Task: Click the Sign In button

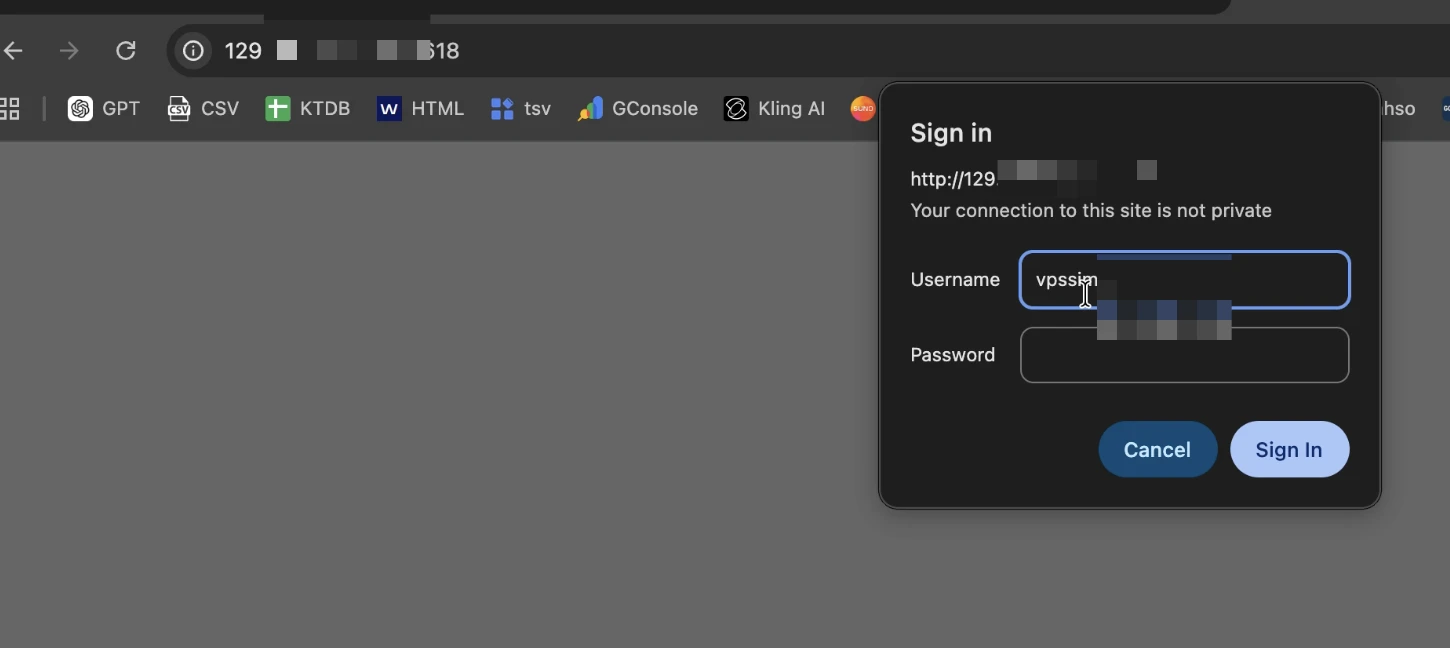Action: [1290, 450]
